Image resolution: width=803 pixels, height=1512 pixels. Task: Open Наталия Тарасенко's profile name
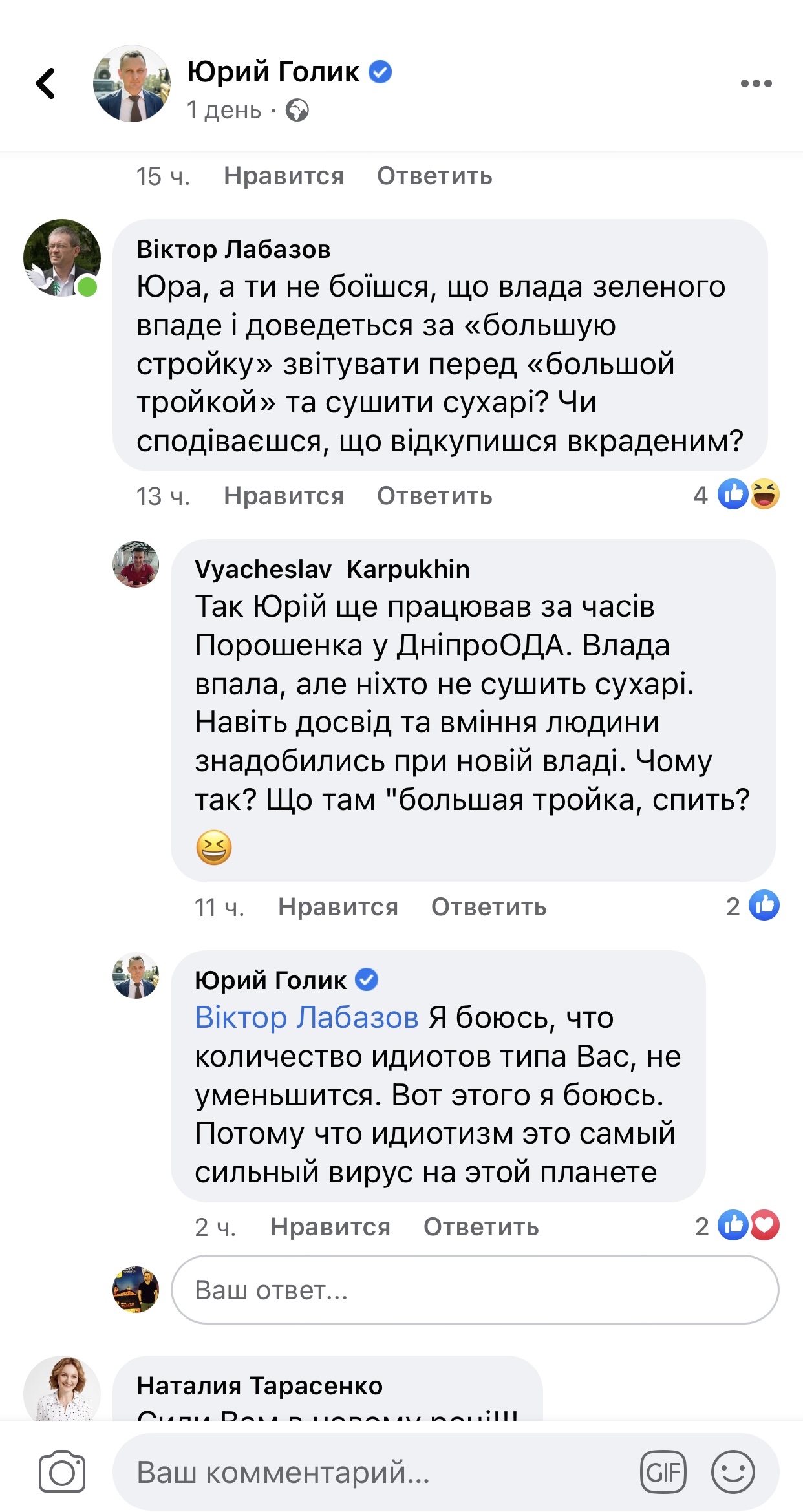pos(259,1385)
